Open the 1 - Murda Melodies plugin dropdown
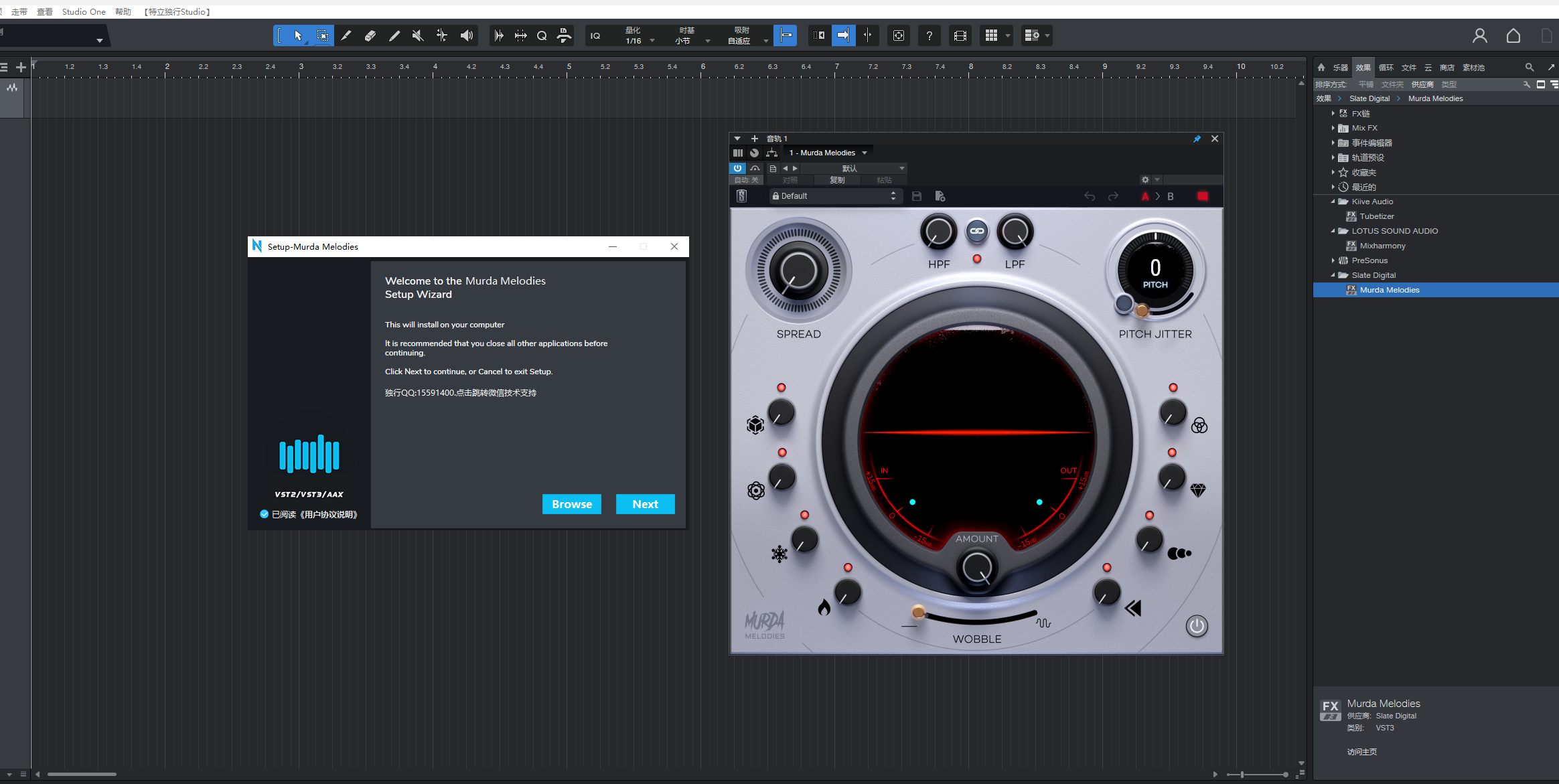Image resolution: width=1559 pixels, height=784 pixels. (828, 153)
